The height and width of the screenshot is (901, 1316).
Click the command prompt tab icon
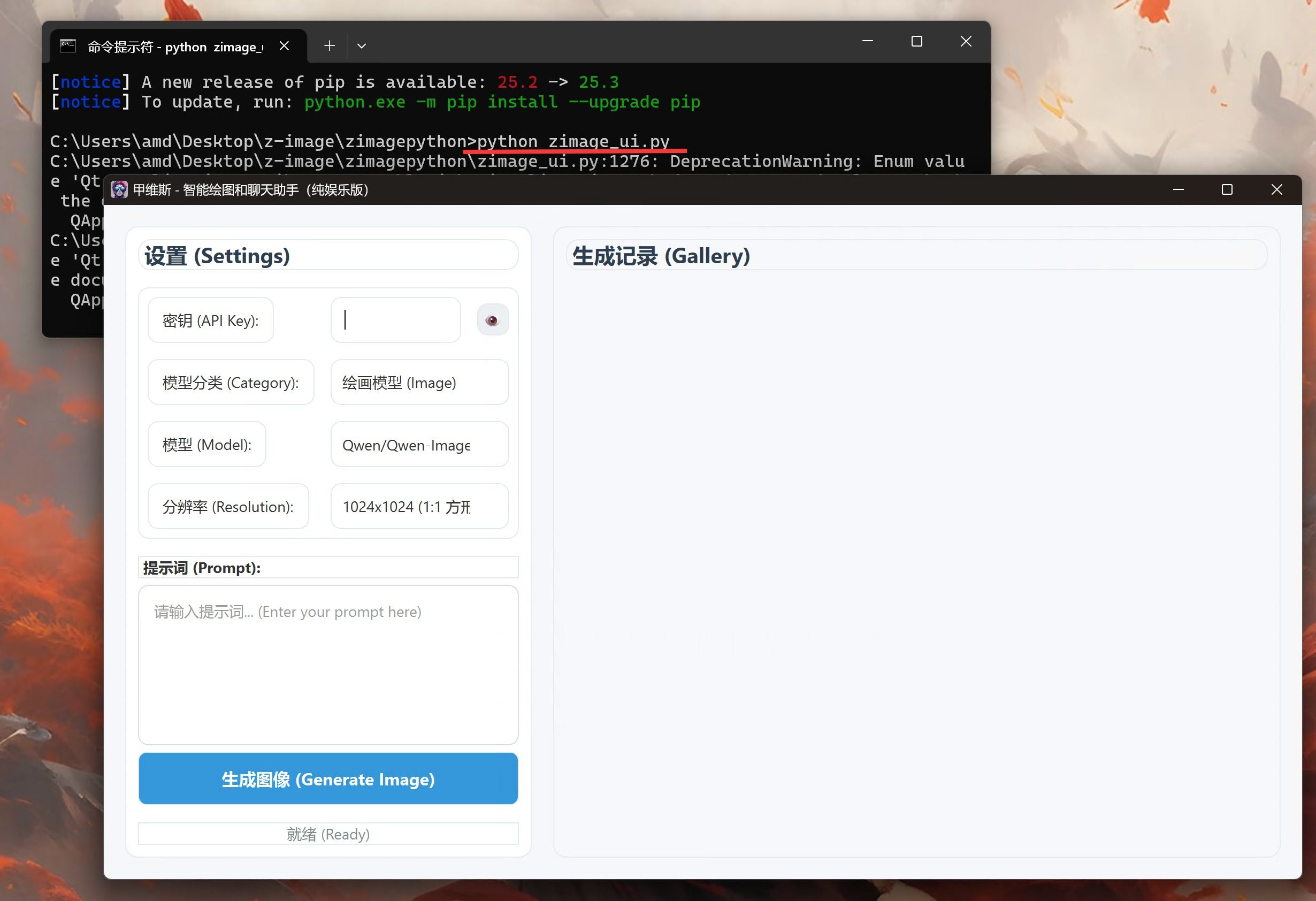(68, 46)
